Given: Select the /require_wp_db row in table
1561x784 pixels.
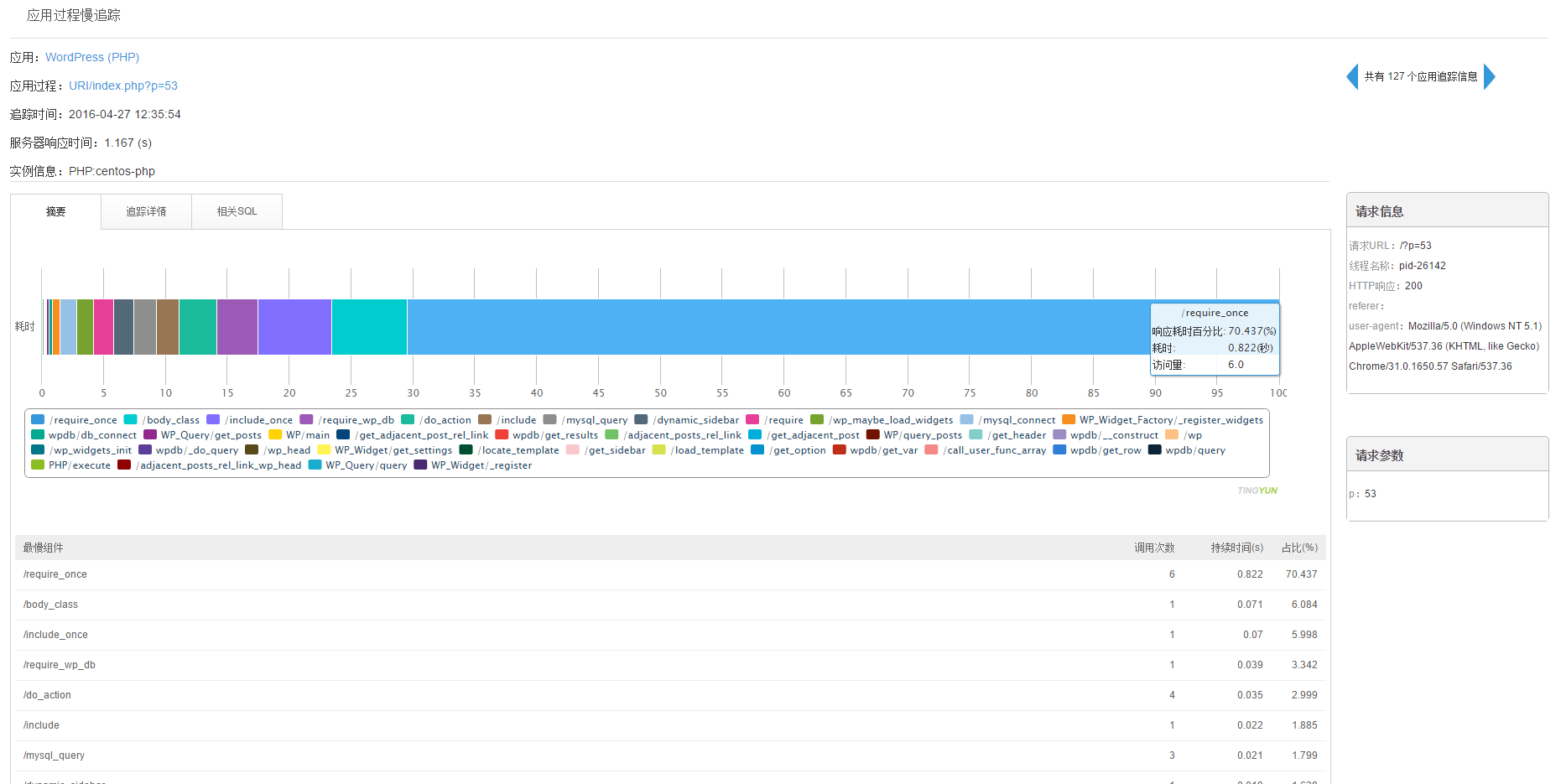Looking at the screenshot, I should point(60,665).
